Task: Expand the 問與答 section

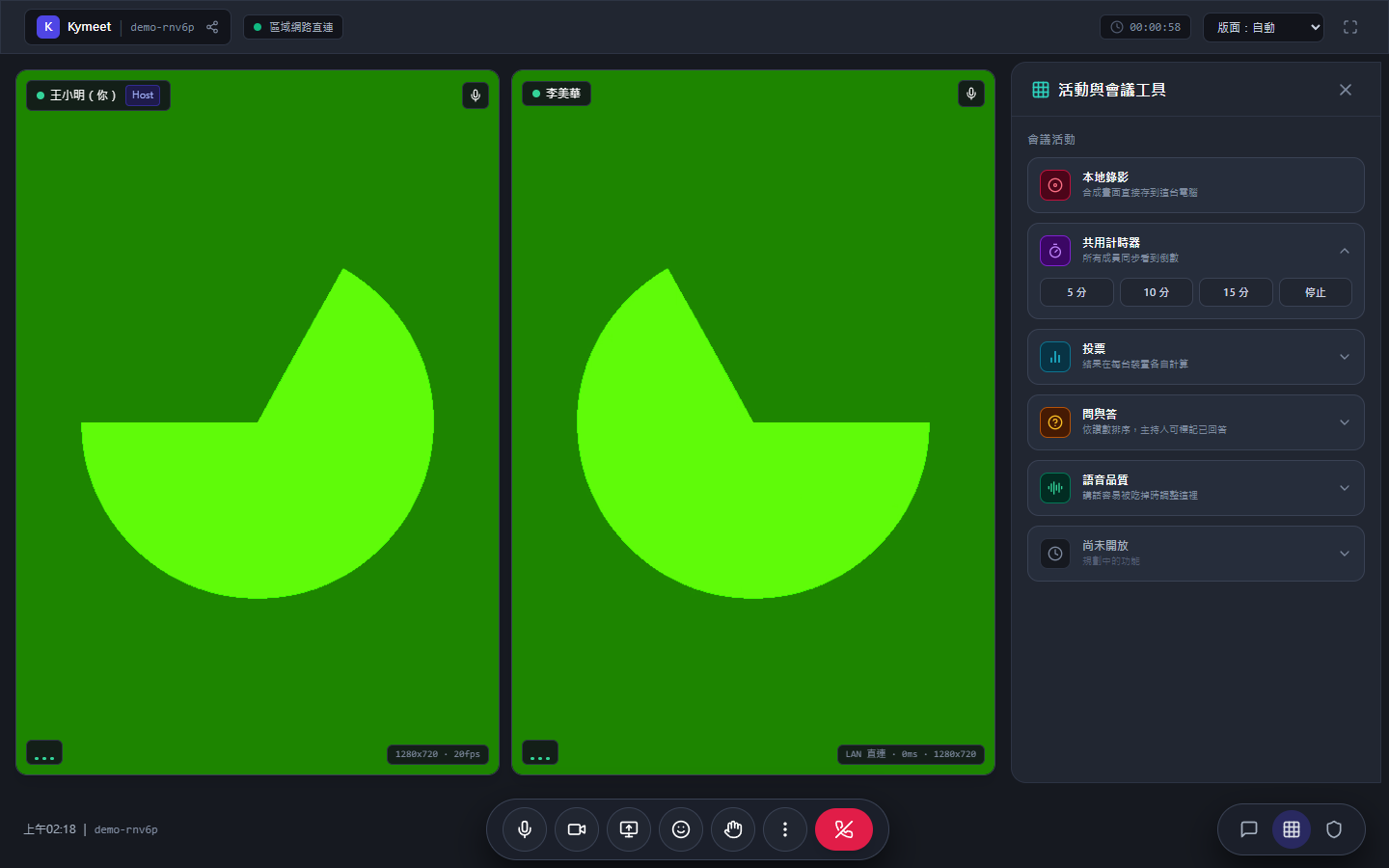Action: point(1196,422)
